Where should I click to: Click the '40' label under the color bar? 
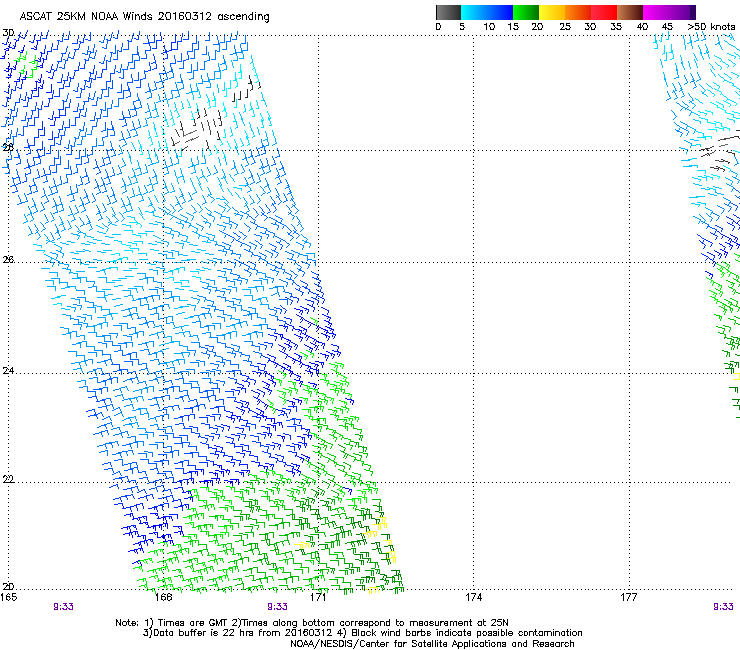pos(642,27)
